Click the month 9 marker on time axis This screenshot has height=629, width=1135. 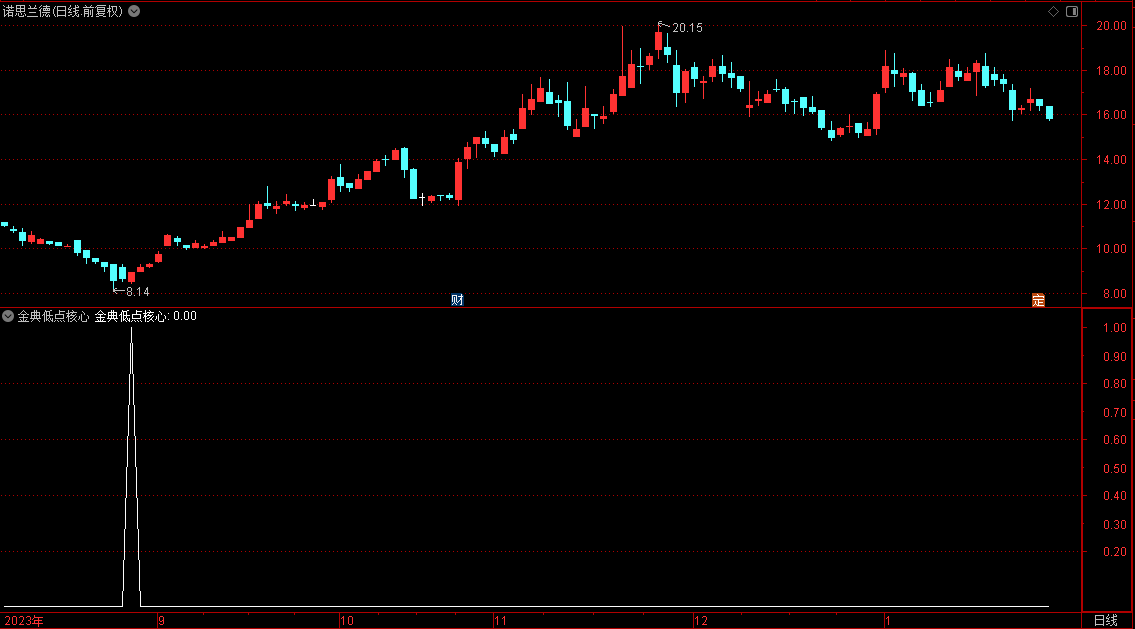click(x=161, y=621)
